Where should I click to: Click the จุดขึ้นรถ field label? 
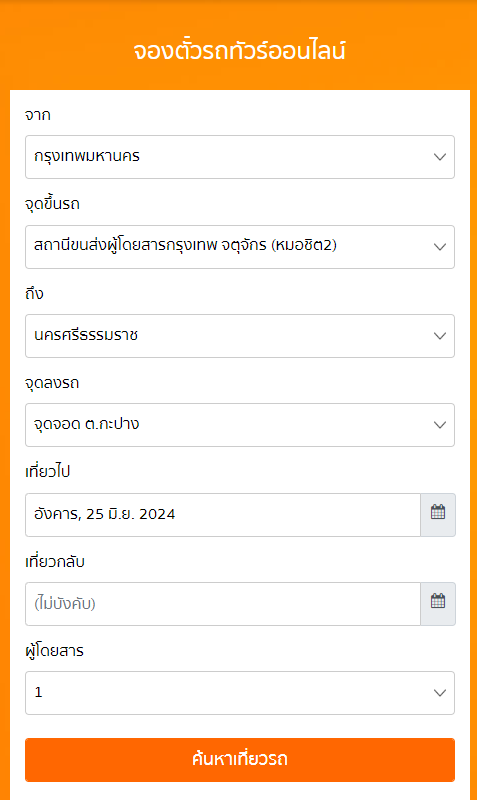(x=52, y=204)
